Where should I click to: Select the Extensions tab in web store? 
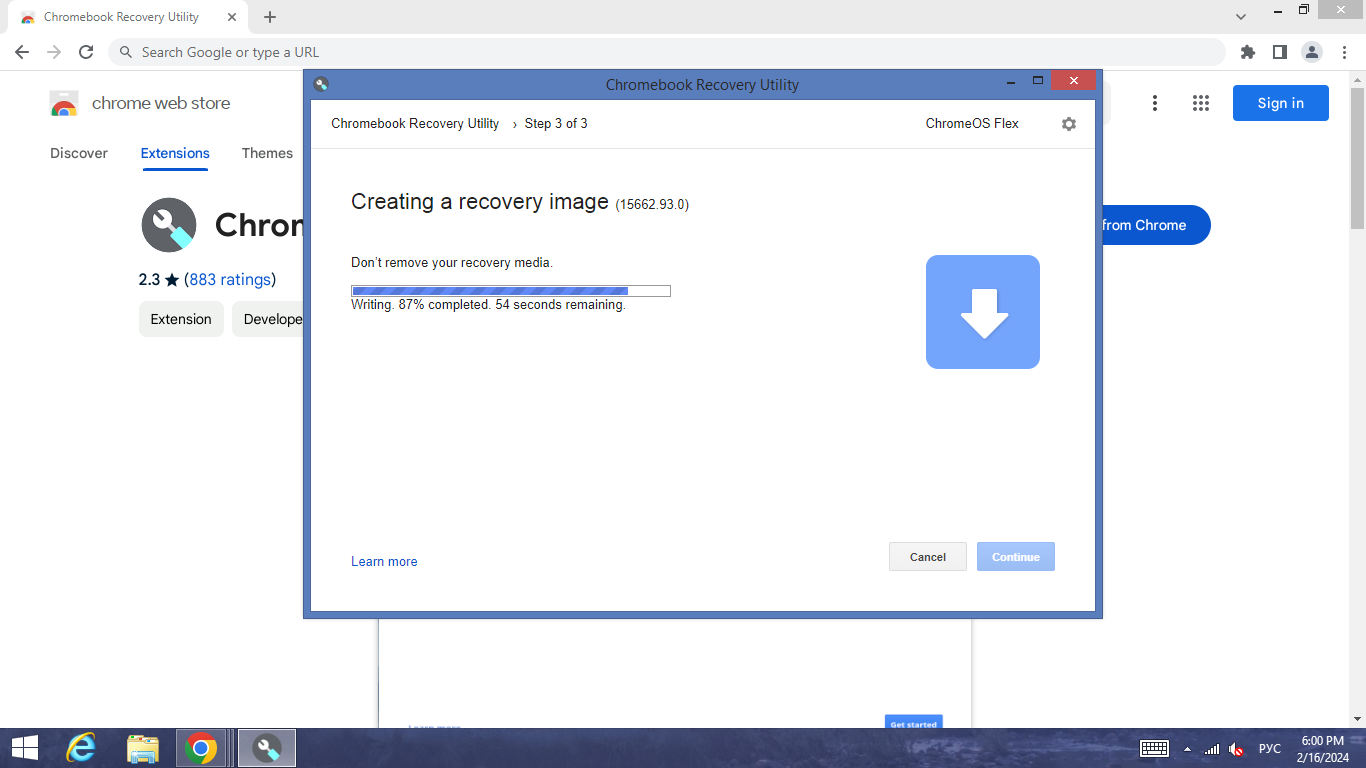click(175, 153)
